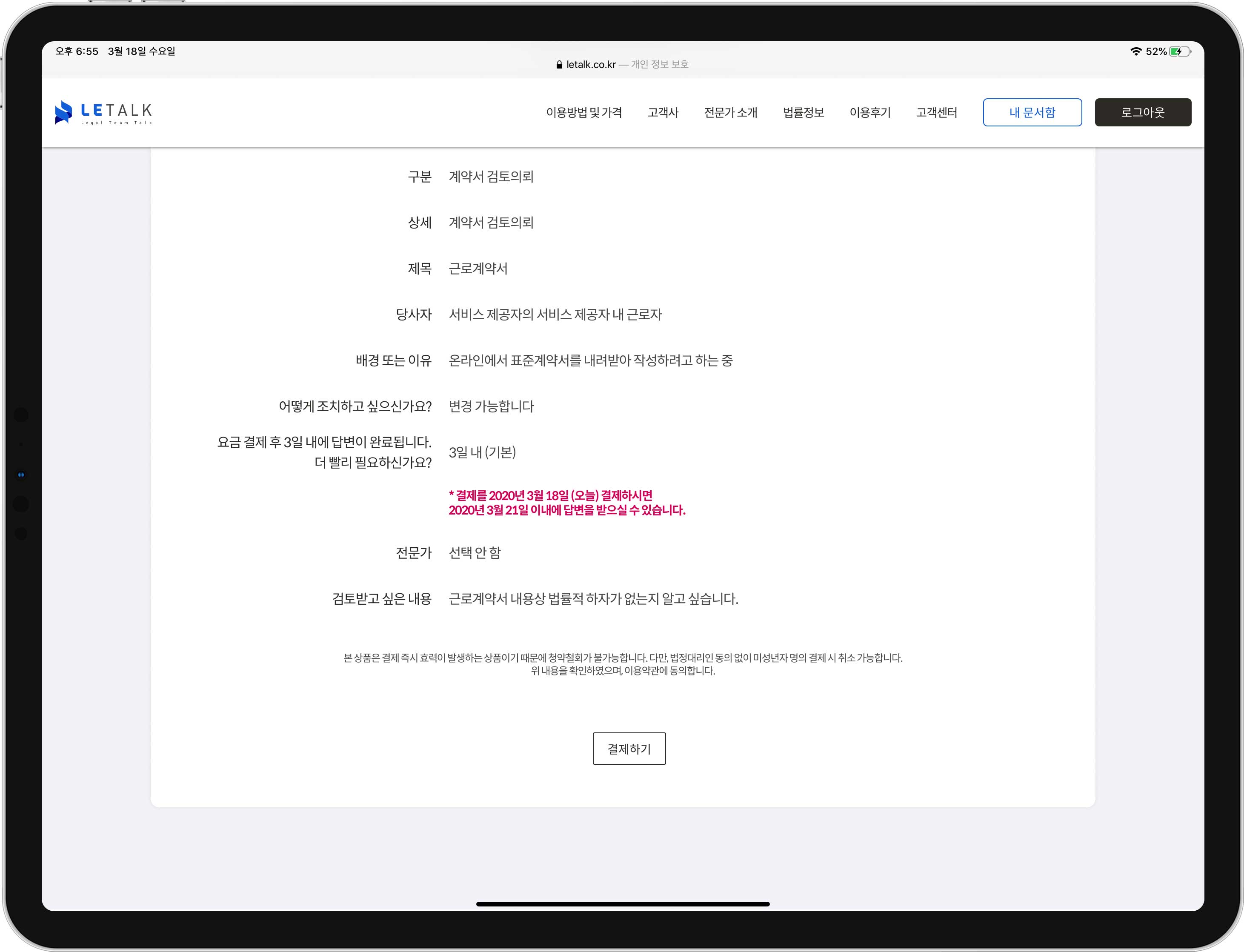Open 고객사 menu item
The image size is (1244, 952).
663,113
